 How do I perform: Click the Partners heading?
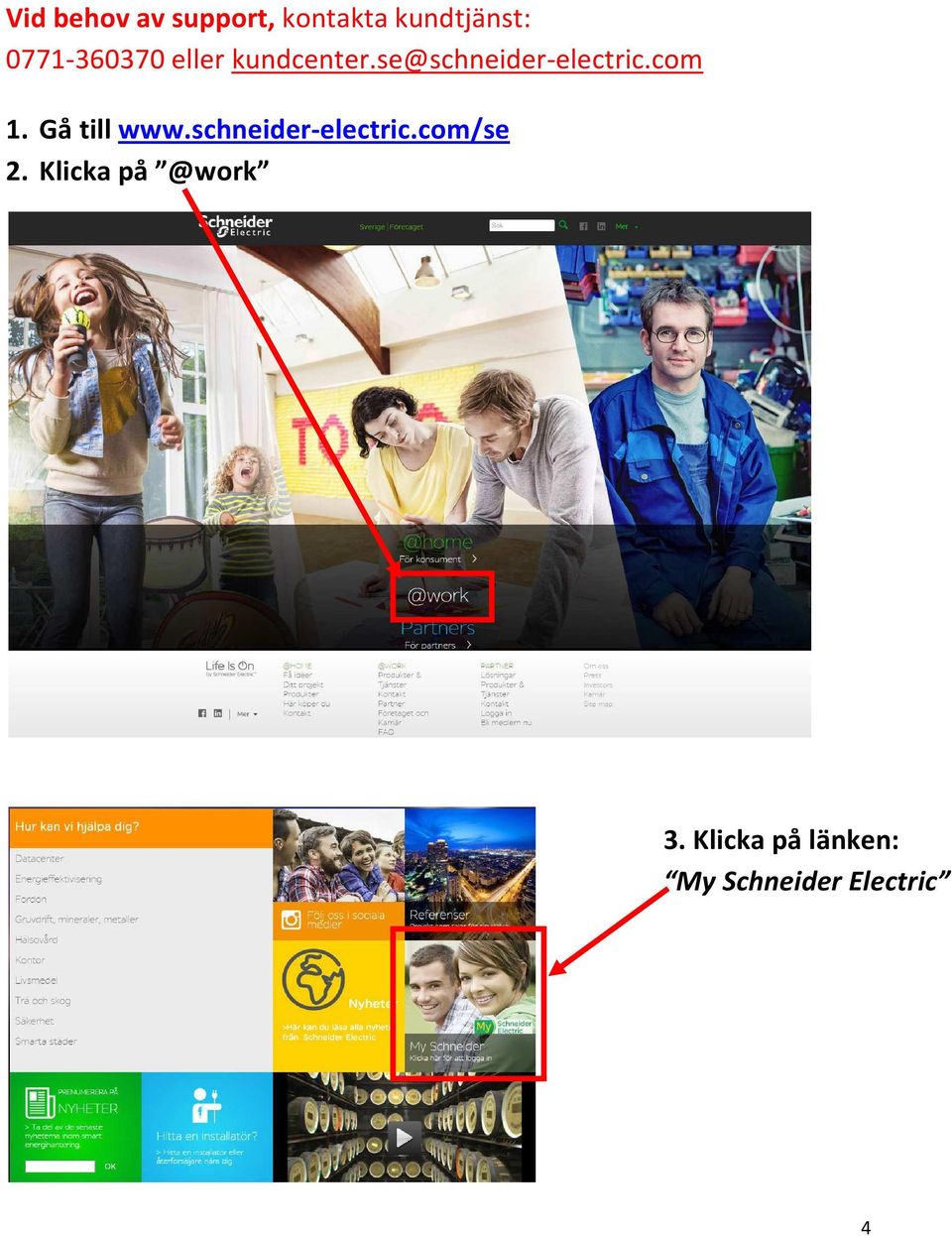(437, 628)
